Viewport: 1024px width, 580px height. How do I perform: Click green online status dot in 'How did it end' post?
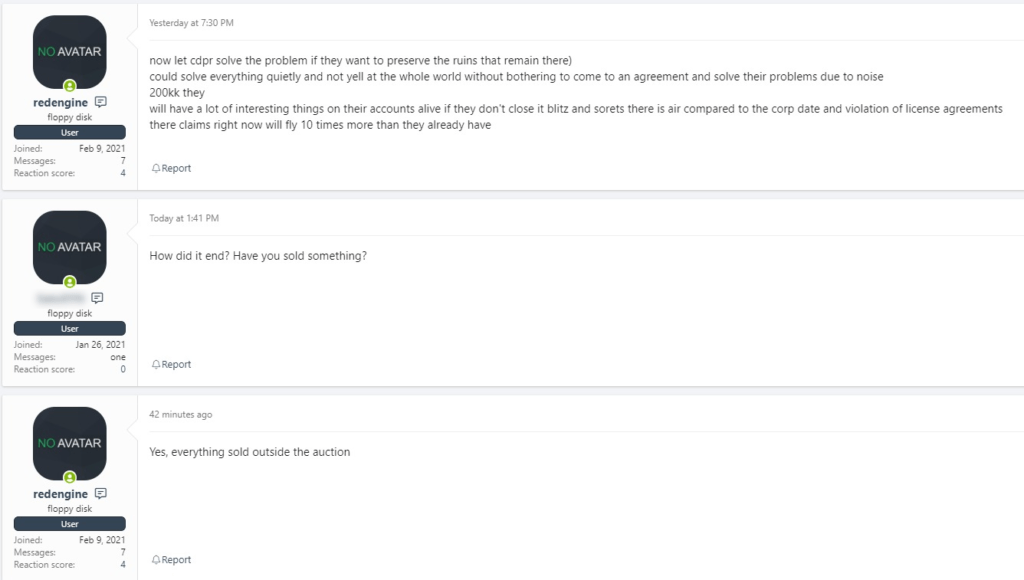pos(70,282)
